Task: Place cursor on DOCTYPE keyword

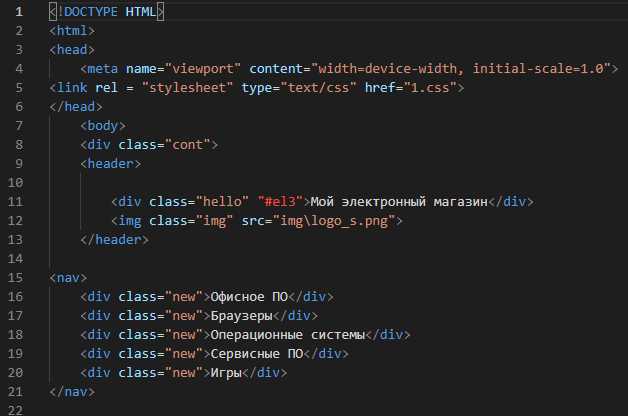Action: coord(91,12)
